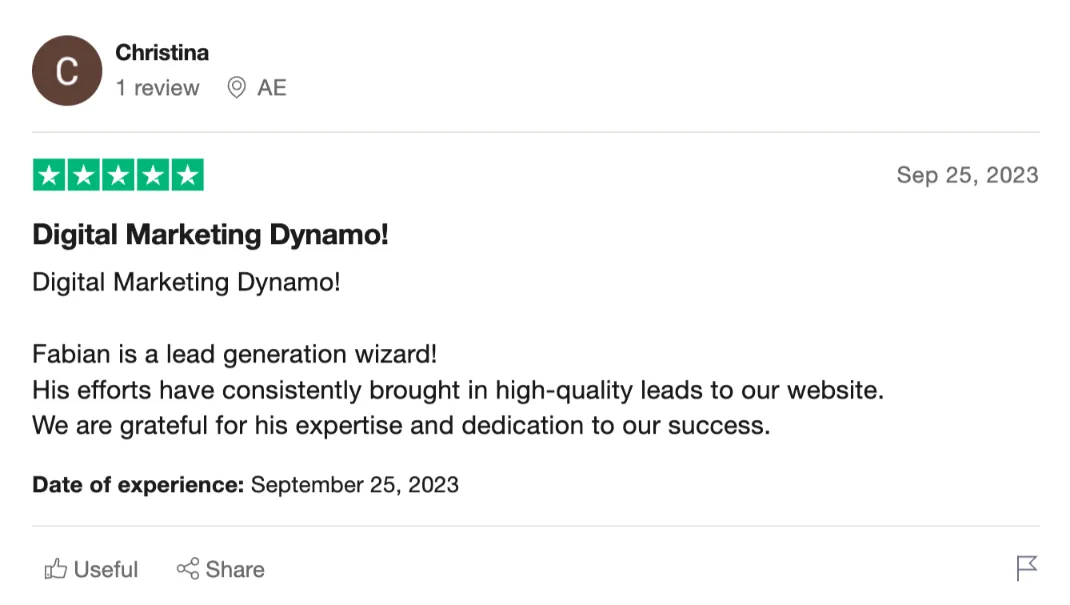1070x605 pixels.
Task: Click the "1 review" count text
Action: (157, 88)
